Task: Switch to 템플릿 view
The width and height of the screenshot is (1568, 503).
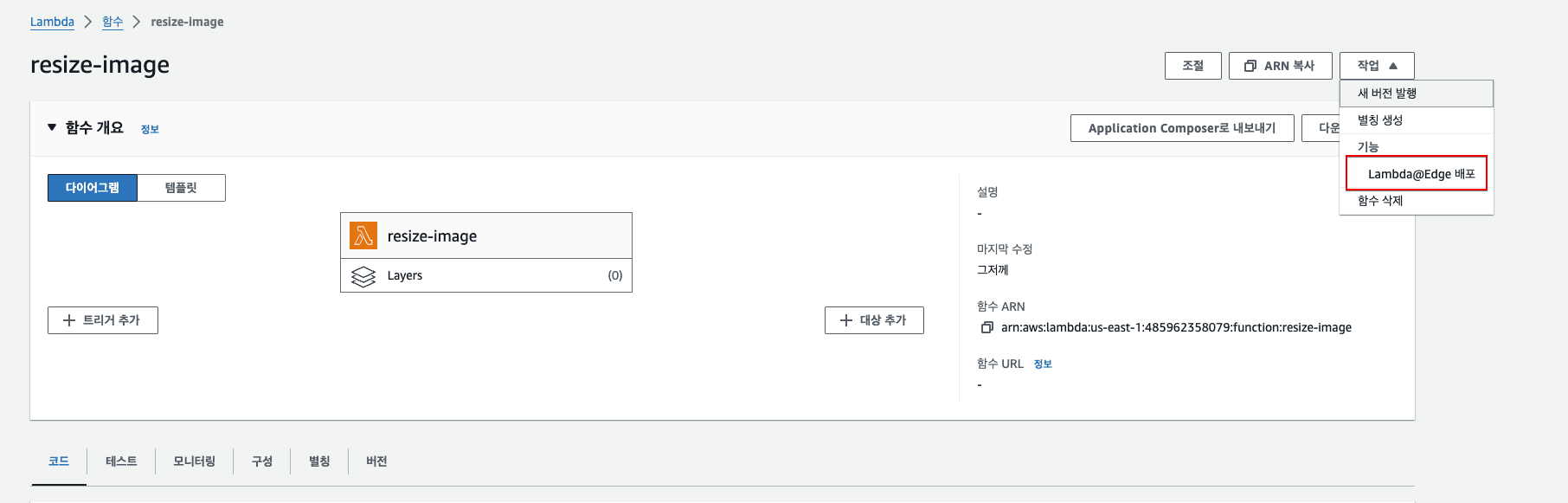Action: coord(181,188)
